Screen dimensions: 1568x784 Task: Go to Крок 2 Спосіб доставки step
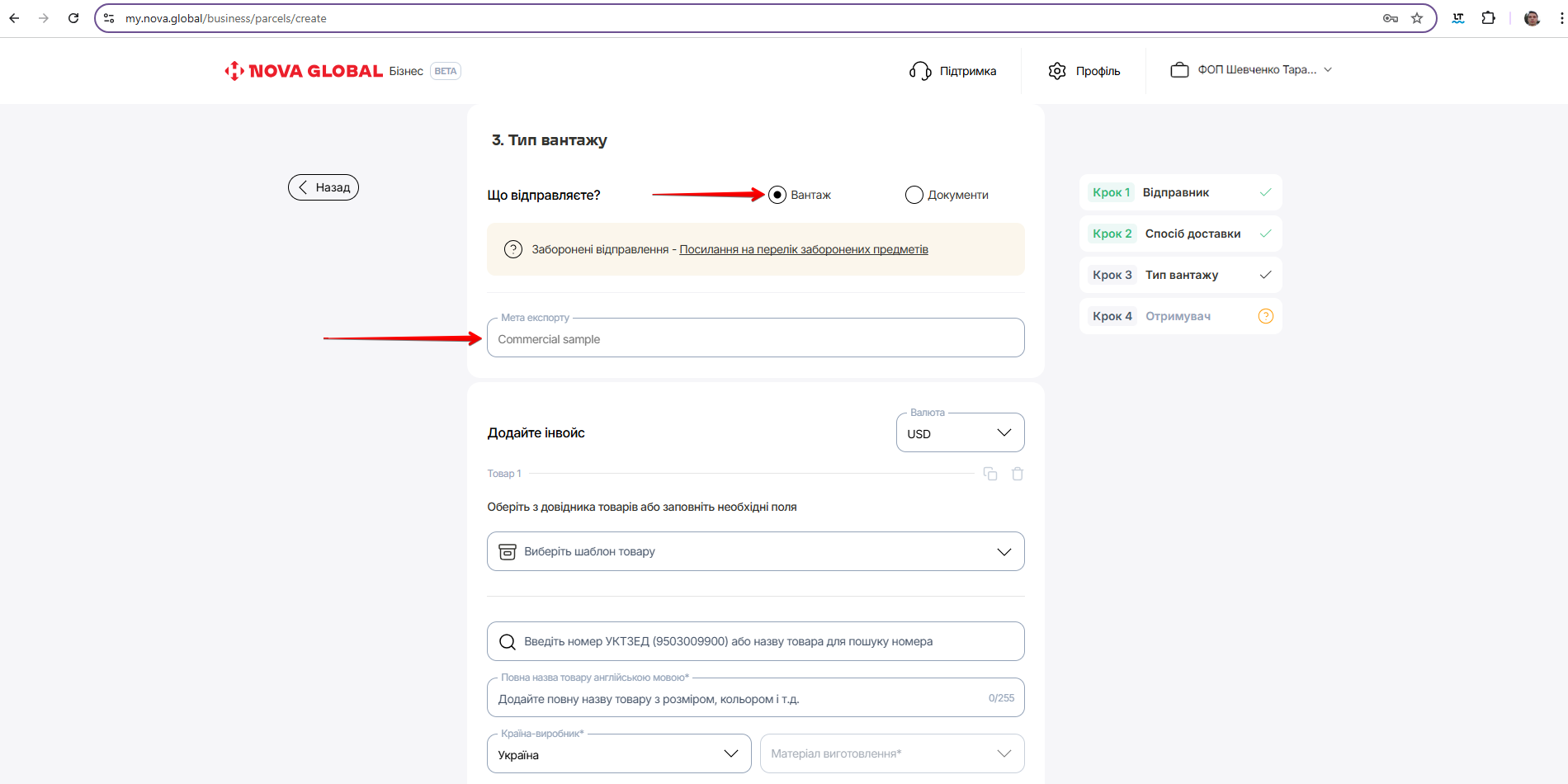coord(1180,234)
